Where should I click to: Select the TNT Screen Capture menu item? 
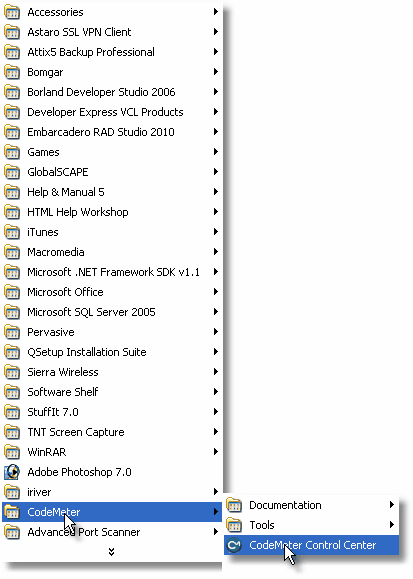[112, 432]
